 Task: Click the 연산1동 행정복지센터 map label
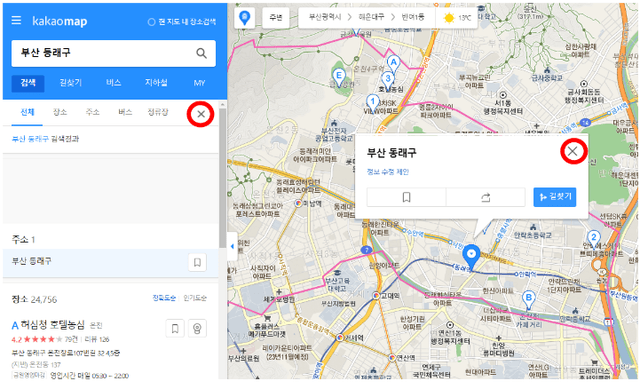click(x=450, y=337)
